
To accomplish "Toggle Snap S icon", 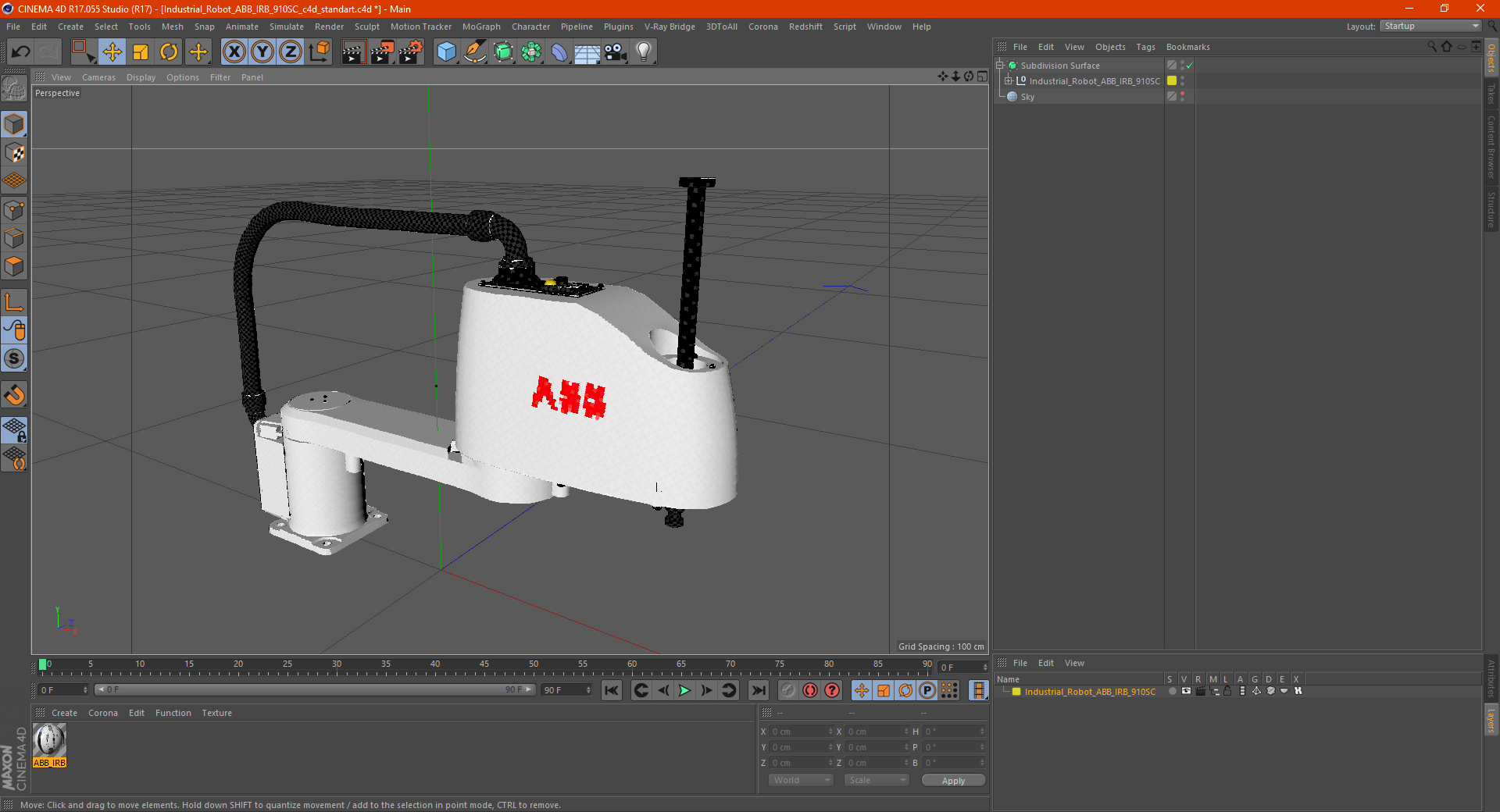I will [14, 358].
